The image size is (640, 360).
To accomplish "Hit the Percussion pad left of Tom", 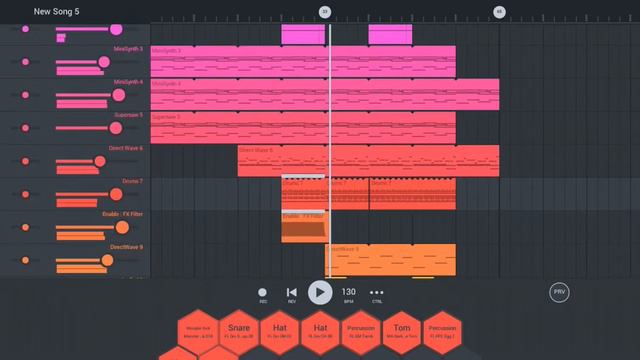I will pyautogui.click(x=361, y=332).
